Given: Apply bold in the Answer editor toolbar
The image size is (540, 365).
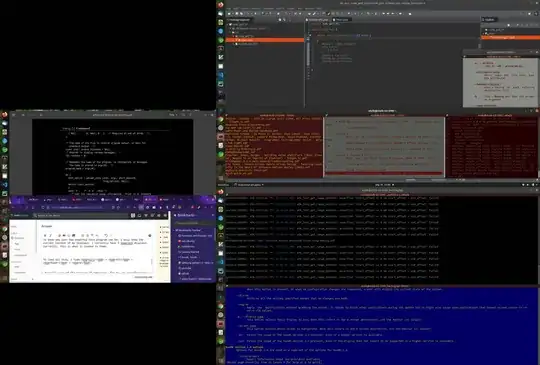Looking at the screenshot, I should pyautogui.click(x=45, y=236).
